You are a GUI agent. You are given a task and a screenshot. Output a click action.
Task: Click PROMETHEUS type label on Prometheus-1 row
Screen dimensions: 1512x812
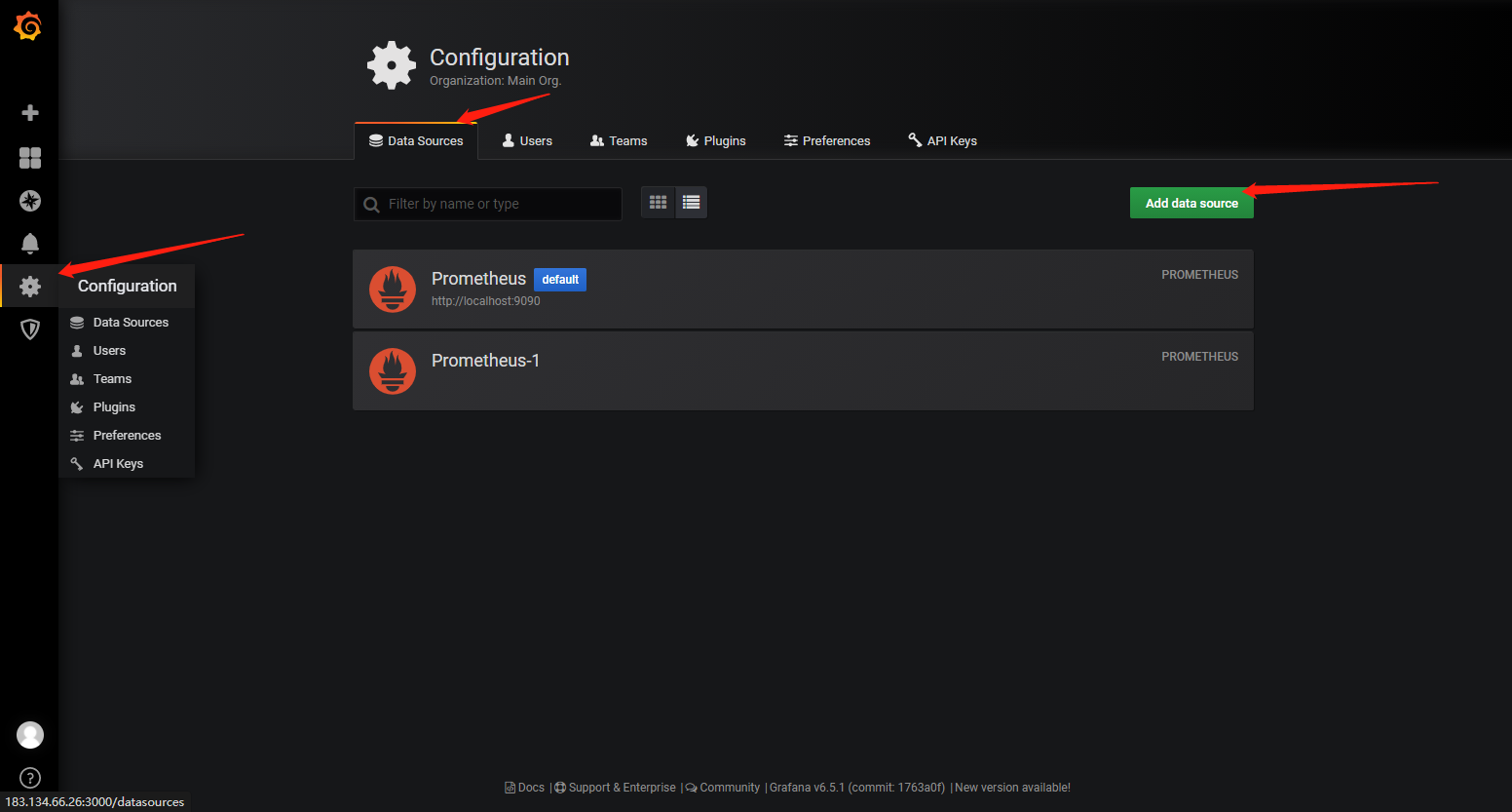click(1199, 357)
